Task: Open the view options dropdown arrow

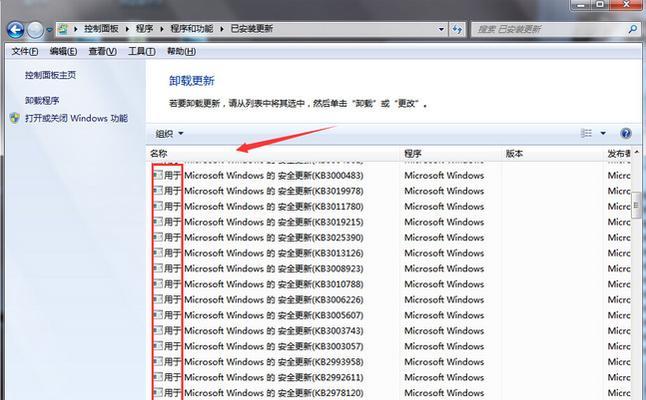Action: (x=603, y=133)
